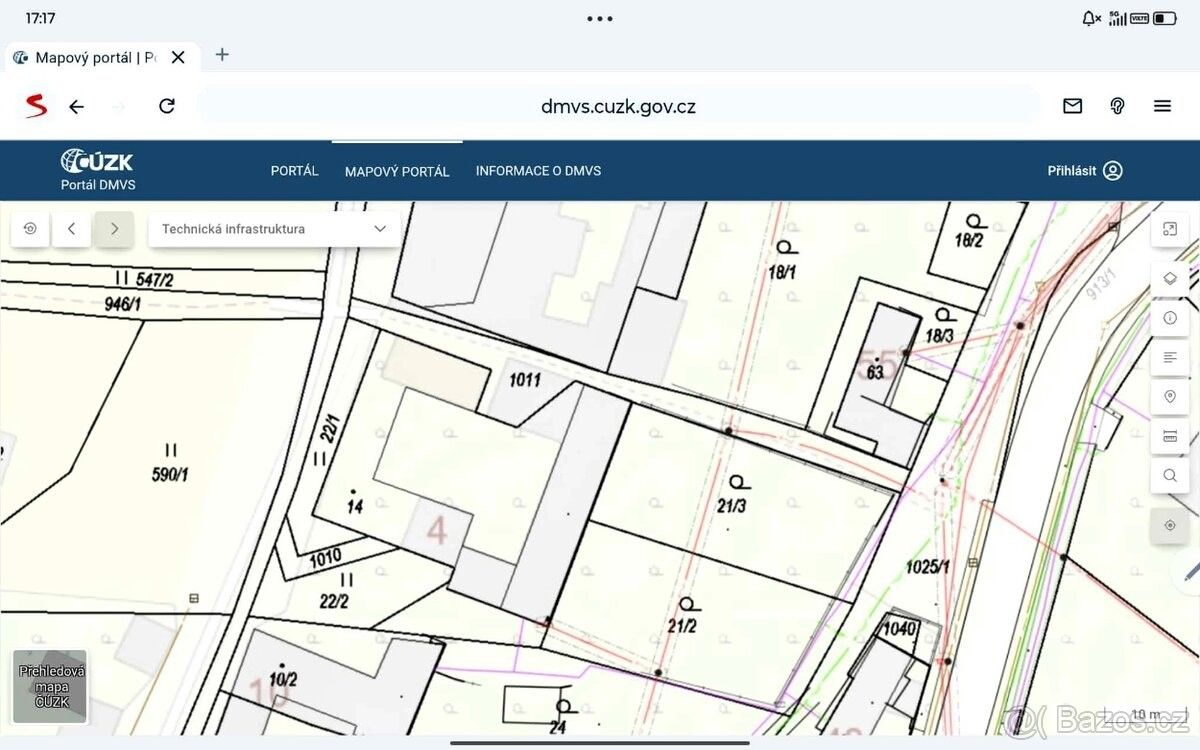This screenshot has width=1200, height=750.
Task: Click parcel label 590/1 on the map
Action: 170,475
